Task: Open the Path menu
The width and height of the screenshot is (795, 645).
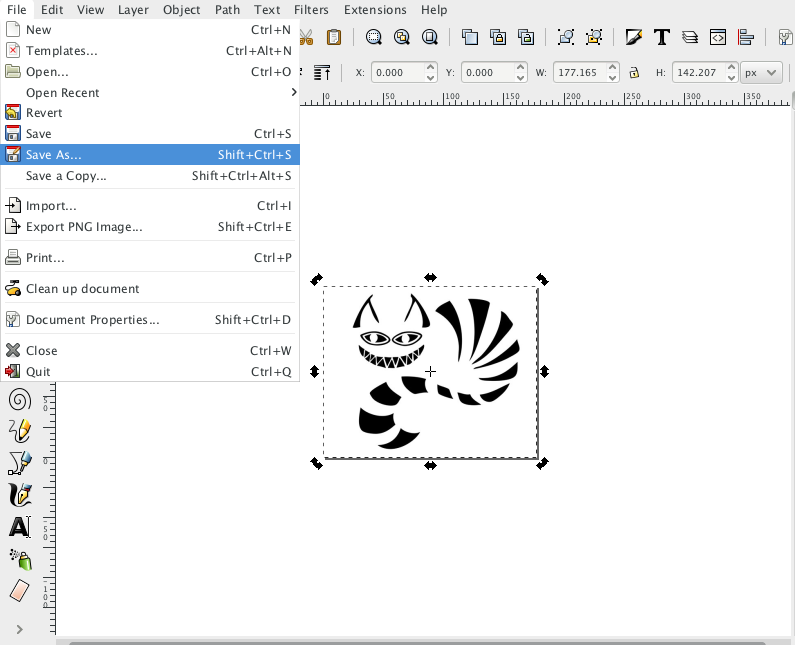Action: 227,10
